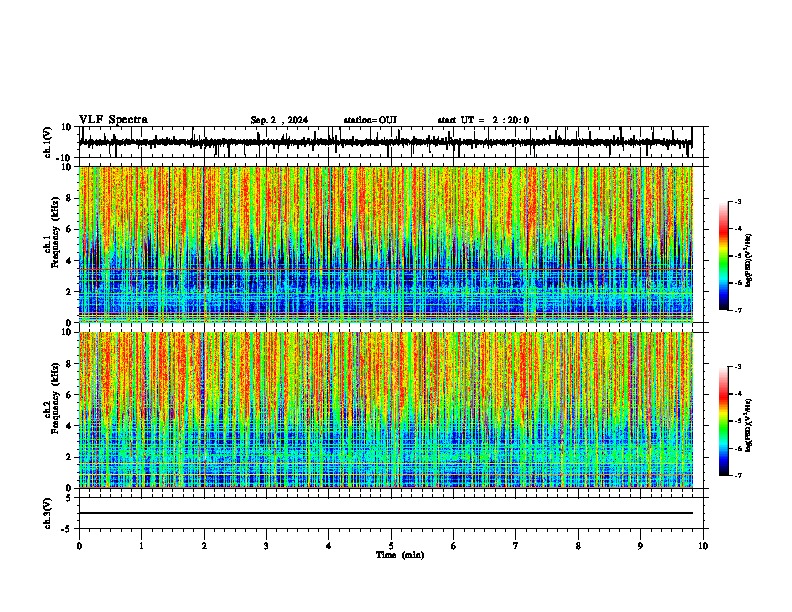Click the ch.1 "Frequency (kHz)" axis title
Viewport: 792px width, 612px height.
pyautogui.click(x=55, y=232)
